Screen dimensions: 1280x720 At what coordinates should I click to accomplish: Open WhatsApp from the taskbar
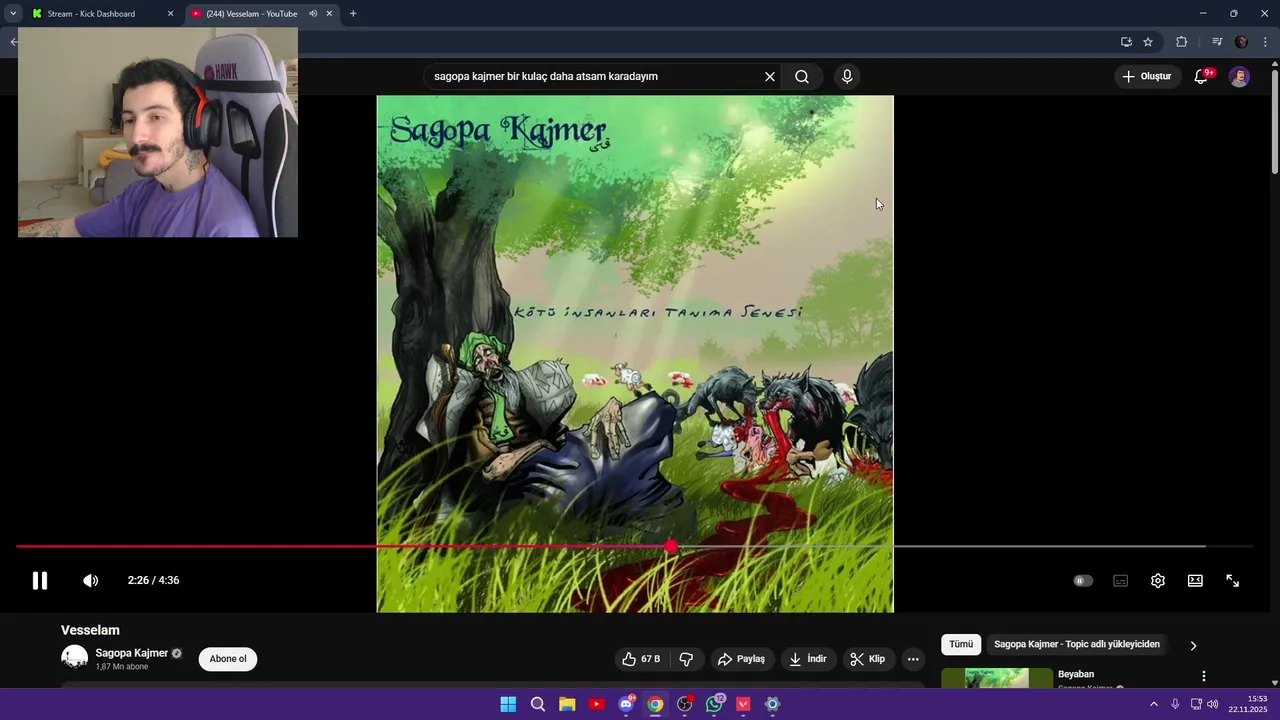714,704
